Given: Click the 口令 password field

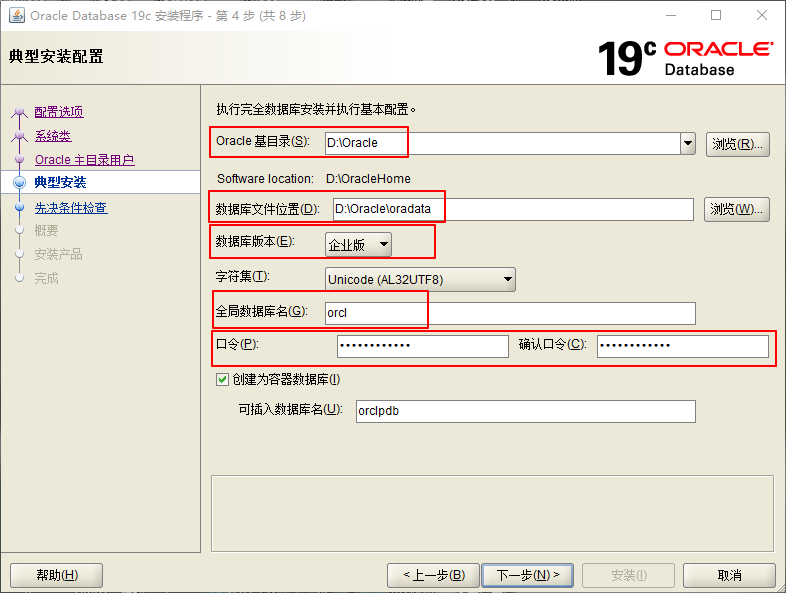Looking at the screenshot, I should (423, 346).
